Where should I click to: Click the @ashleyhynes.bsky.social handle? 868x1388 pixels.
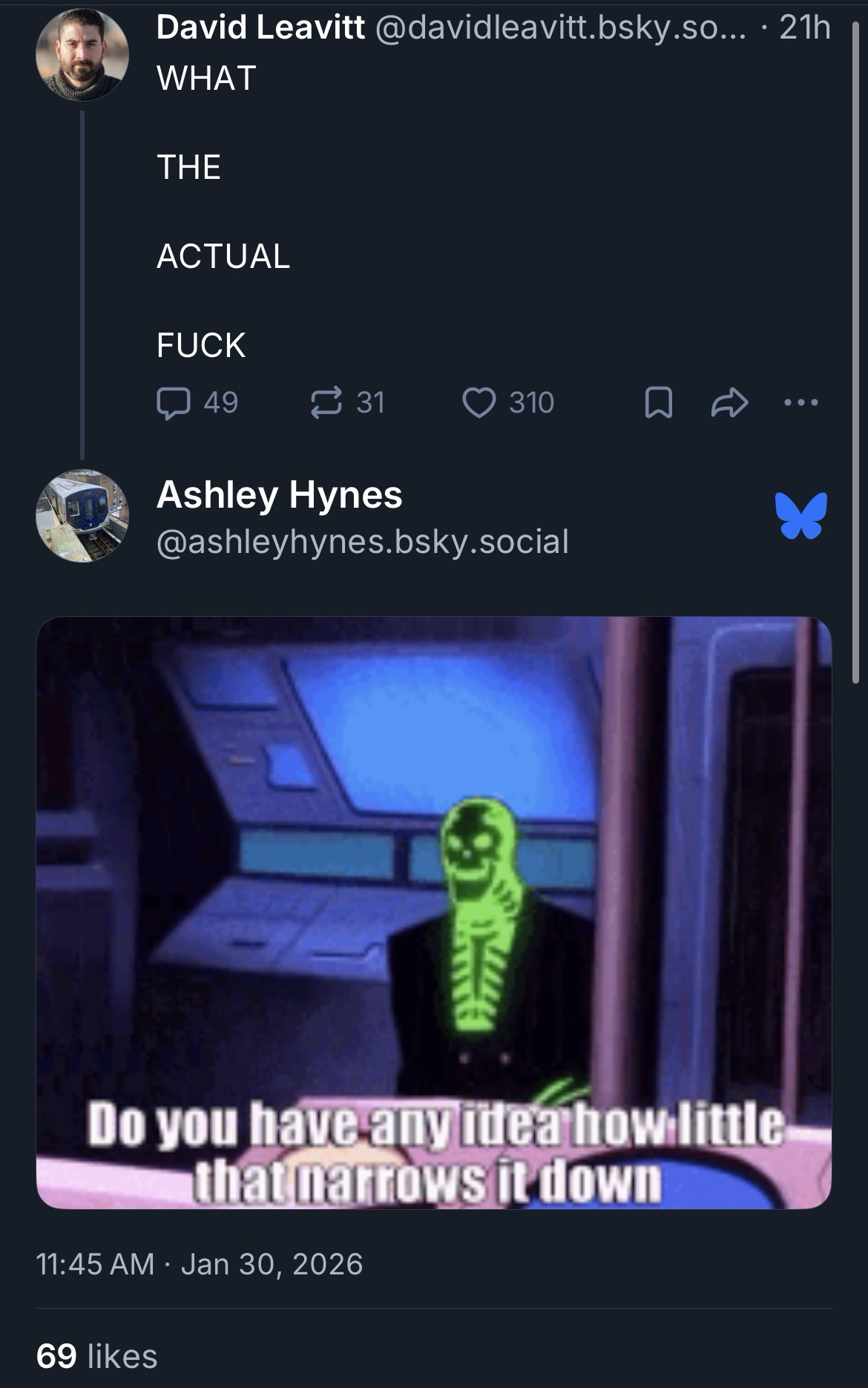point(363,541)
